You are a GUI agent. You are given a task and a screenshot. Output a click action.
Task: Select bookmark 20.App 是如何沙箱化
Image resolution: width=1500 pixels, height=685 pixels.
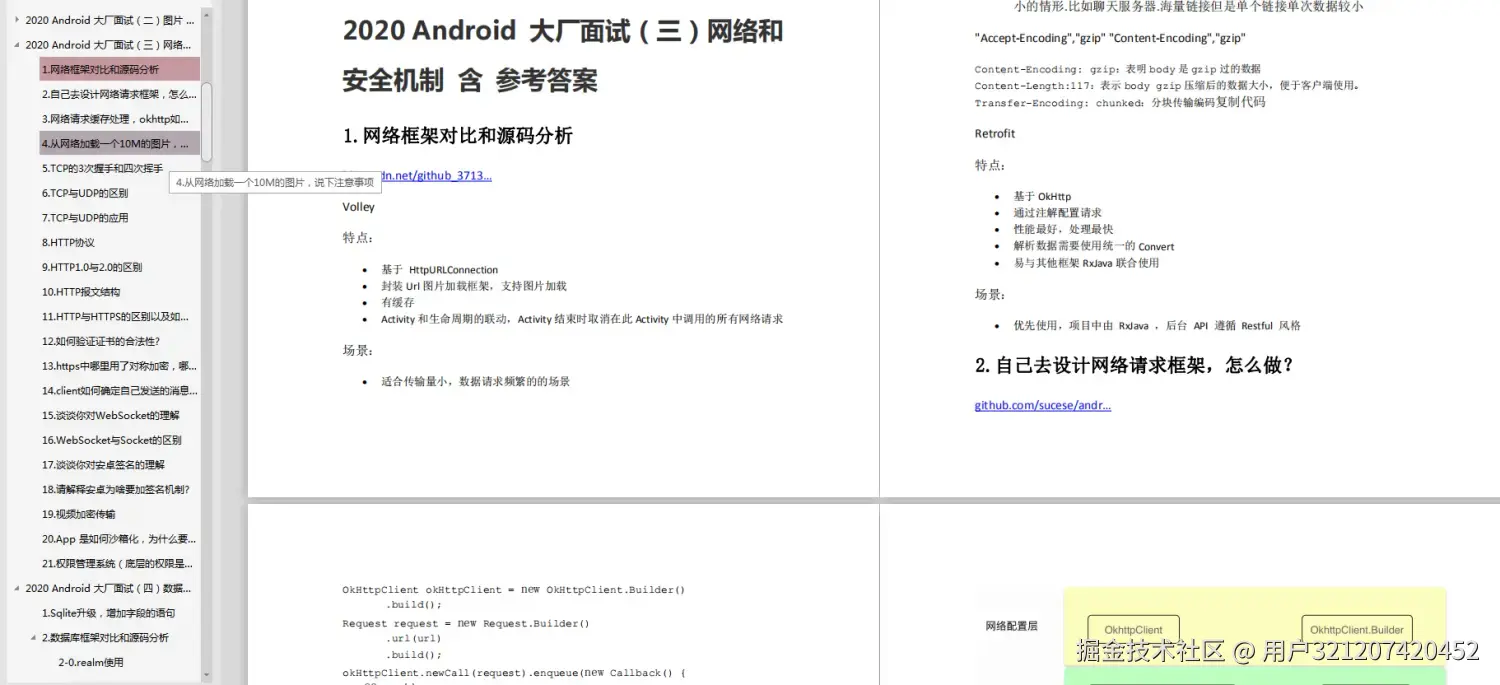pyautogui.click(x=119, y=539)
